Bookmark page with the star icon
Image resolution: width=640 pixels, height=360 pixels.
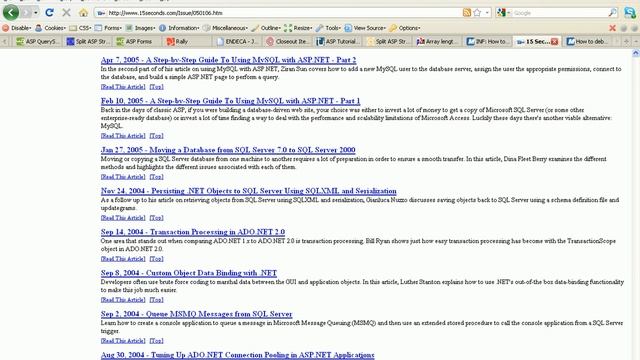477,13
